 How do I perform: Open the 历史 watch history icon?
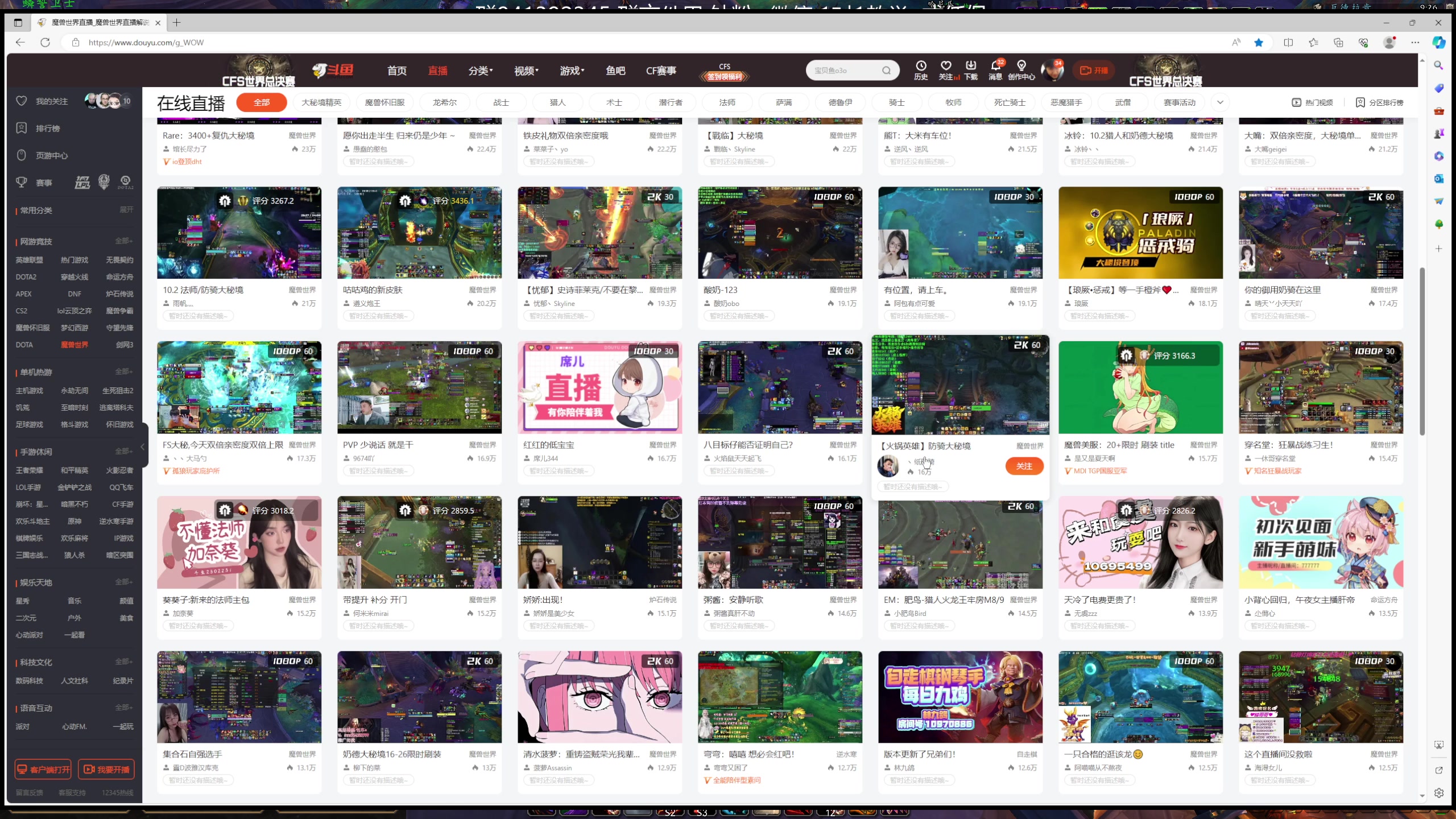point(921,70)
